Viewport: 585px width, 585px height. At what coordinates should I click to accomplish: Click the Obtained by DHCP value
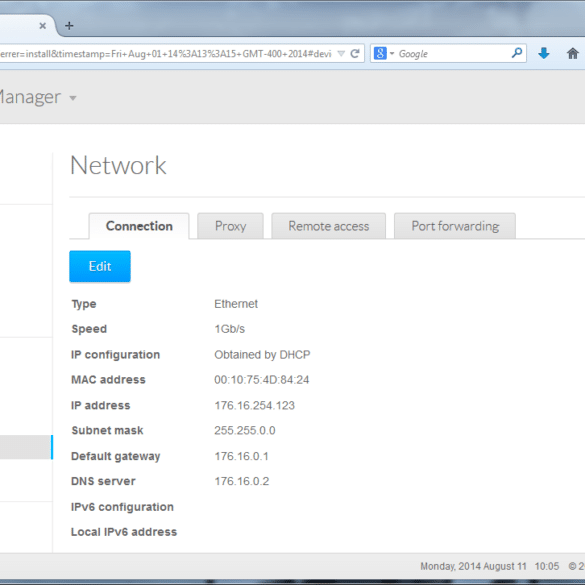(x=262, y=354)
